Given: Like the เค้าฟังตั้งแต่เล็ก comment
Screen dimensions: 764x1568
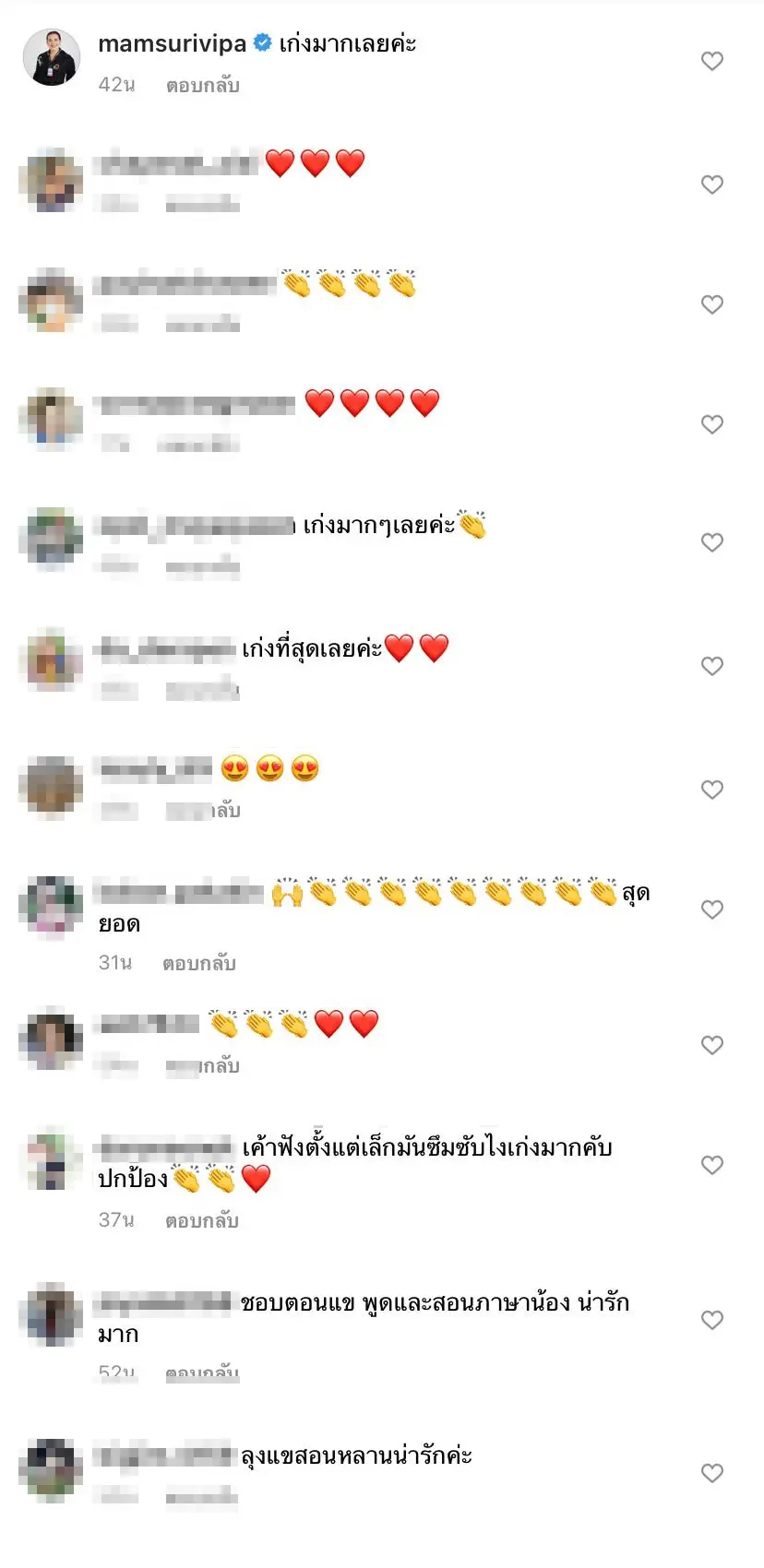Looking at the screenshot, I should pyautogui.click(x=711, y=1165).
